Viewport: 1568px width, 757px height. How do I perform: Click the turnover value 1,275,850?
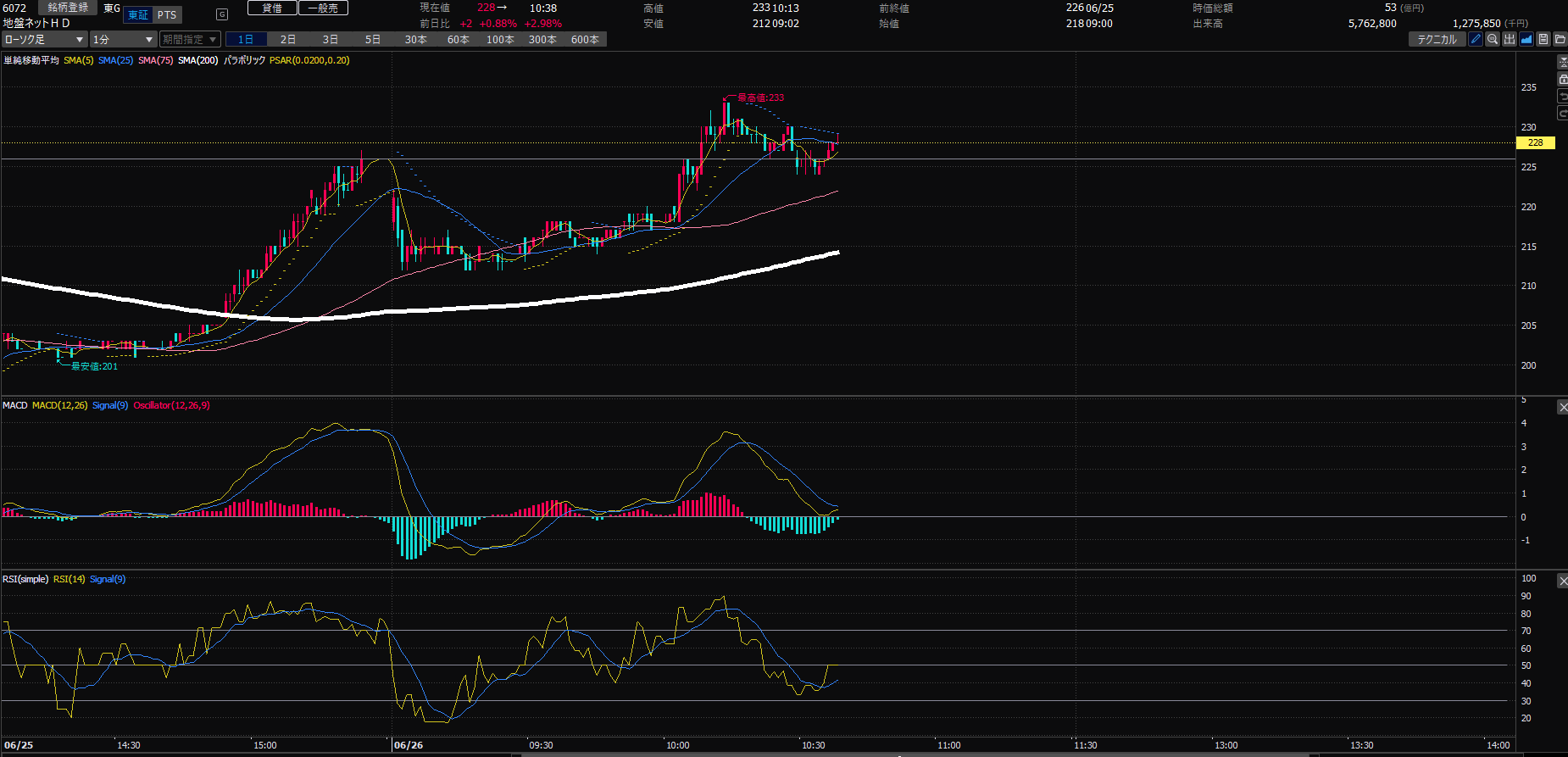(x=1476, y=24)
